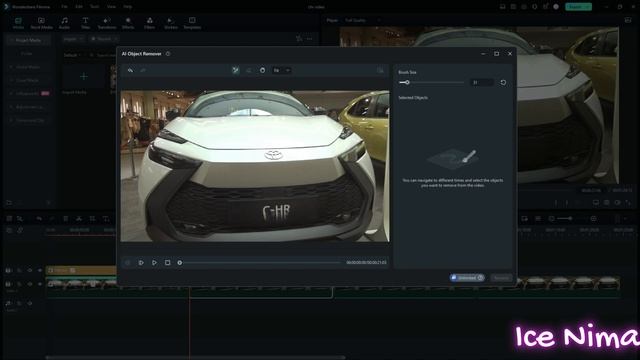This screenshot has width=640, height=360.
Task: Switch to the Filters tab
Action: pos(149,23)
